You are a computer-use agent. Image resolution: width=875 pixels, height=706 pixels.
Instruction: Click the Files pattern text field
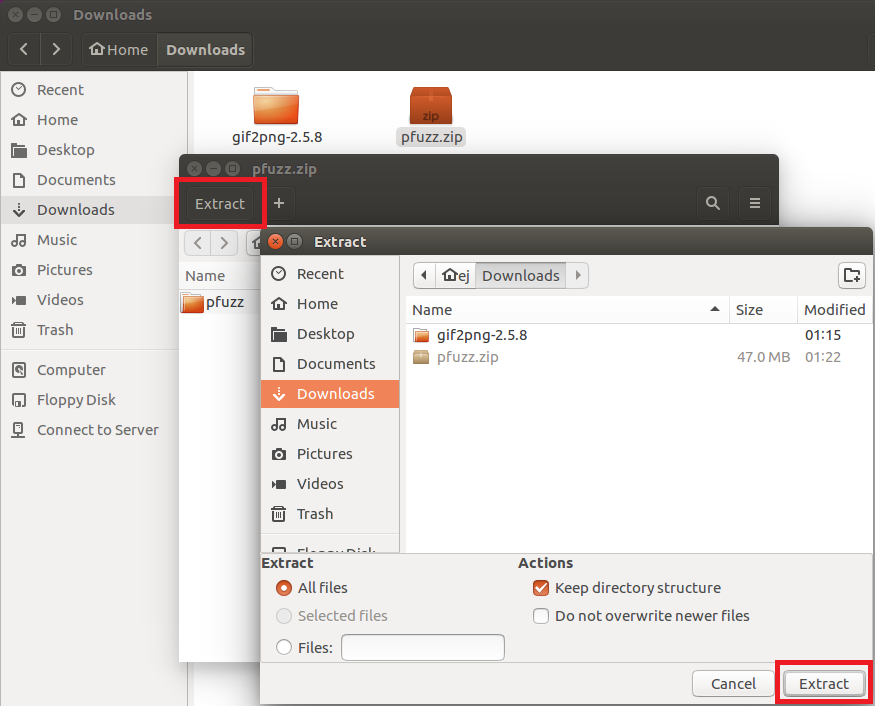click(422, 648)
